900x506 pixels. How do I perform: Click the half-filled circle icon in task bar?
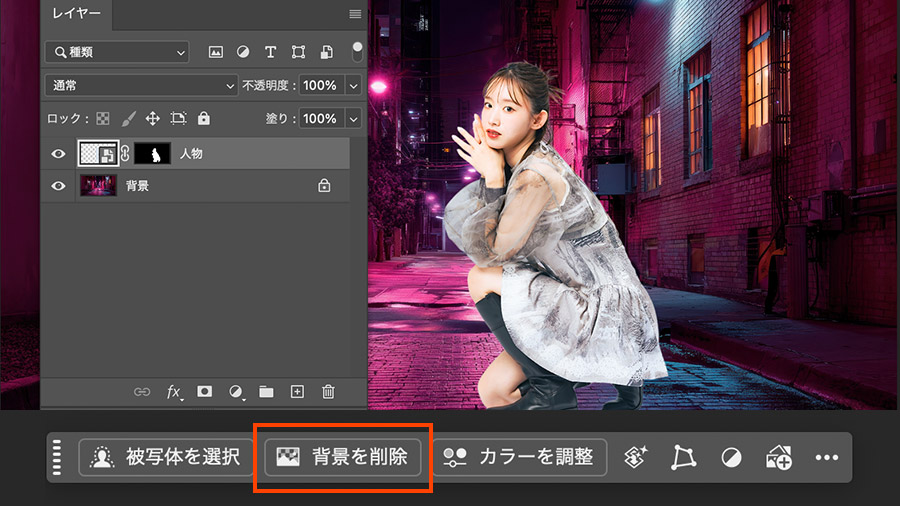point(731,457)
